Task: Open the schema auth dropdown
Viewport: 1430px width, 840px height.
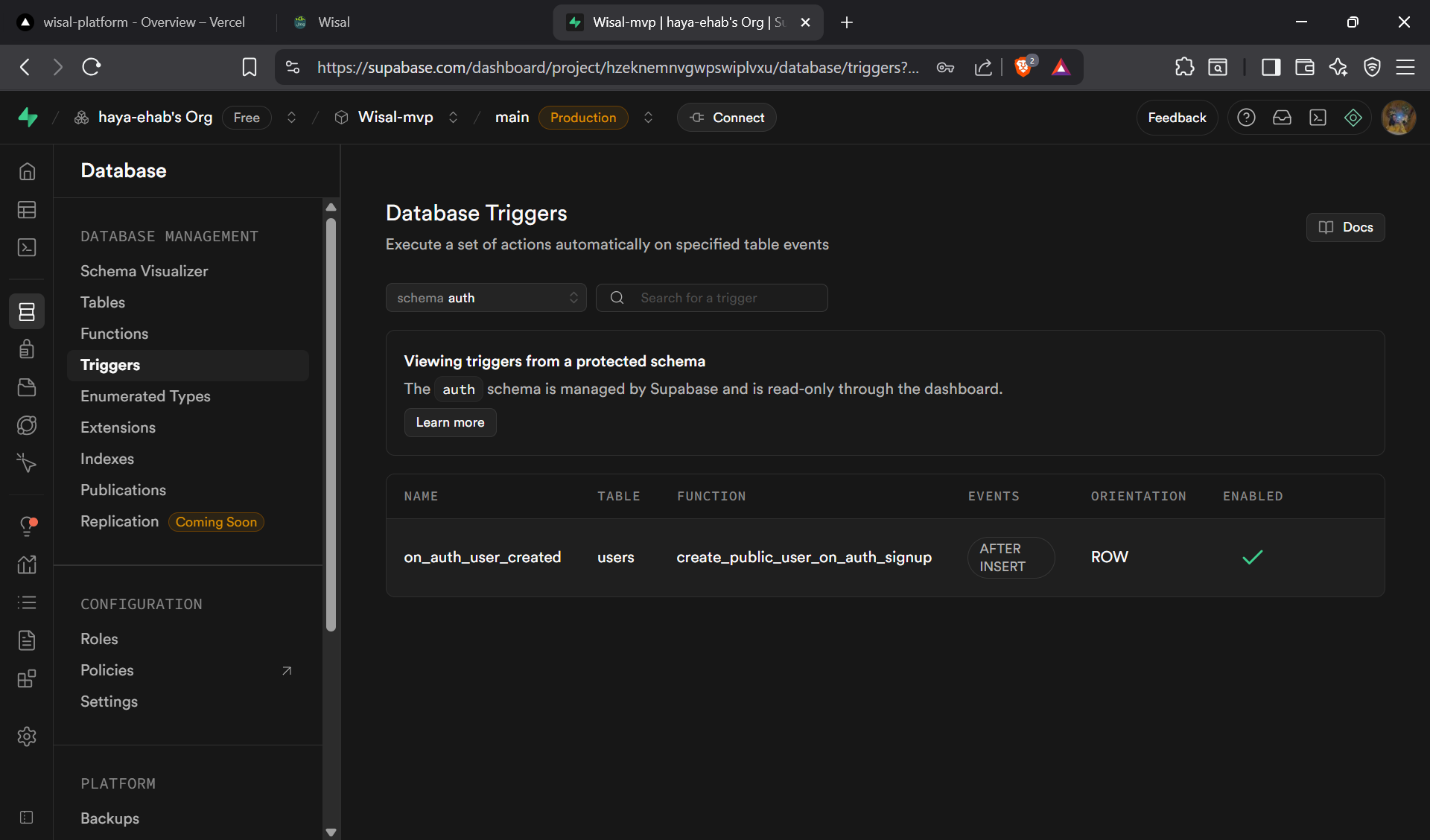Action: click(x=486, y=298)
